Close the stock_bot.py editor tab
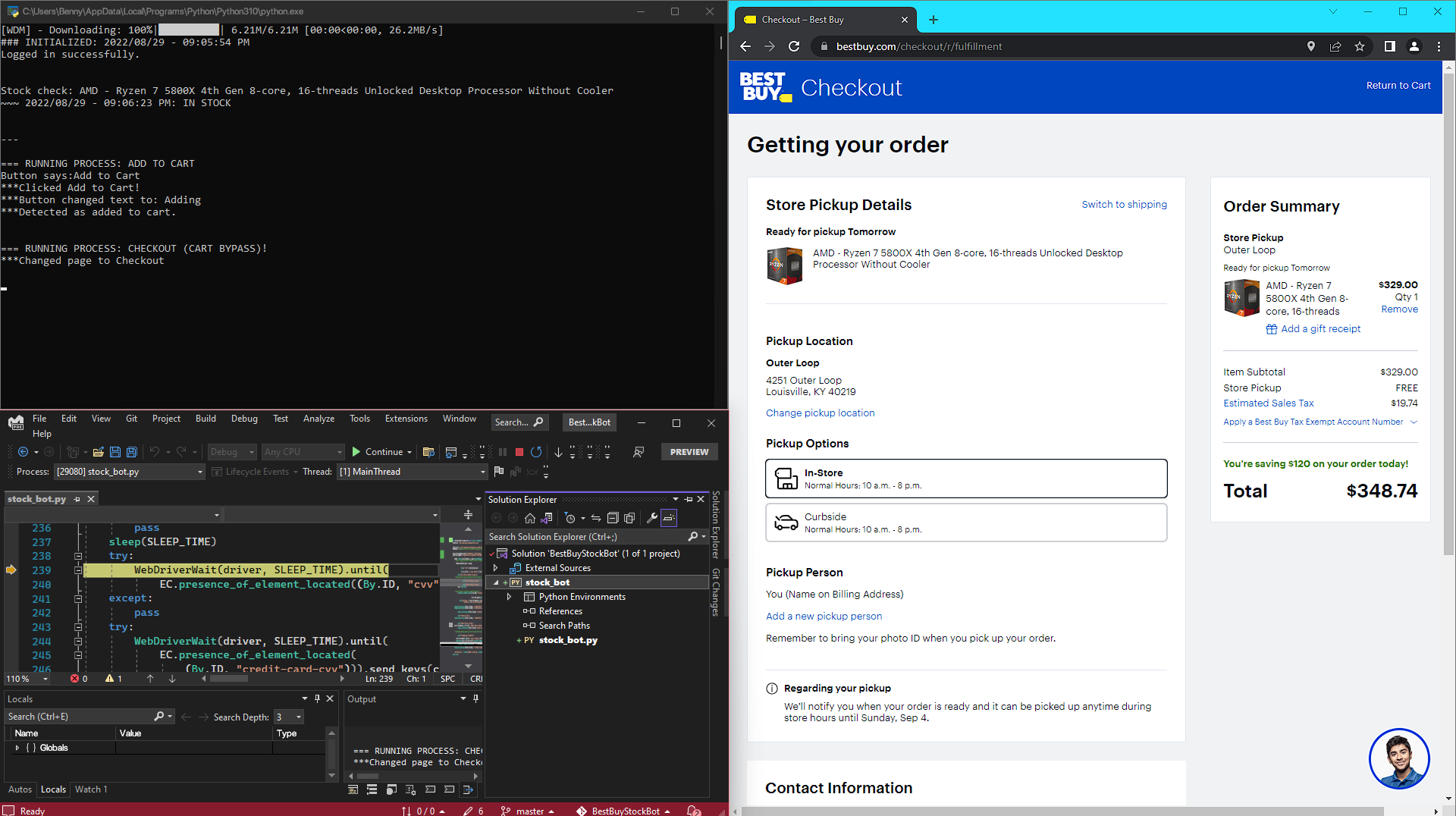Viewport: 1456px width, 816px height. pos(91,499)
